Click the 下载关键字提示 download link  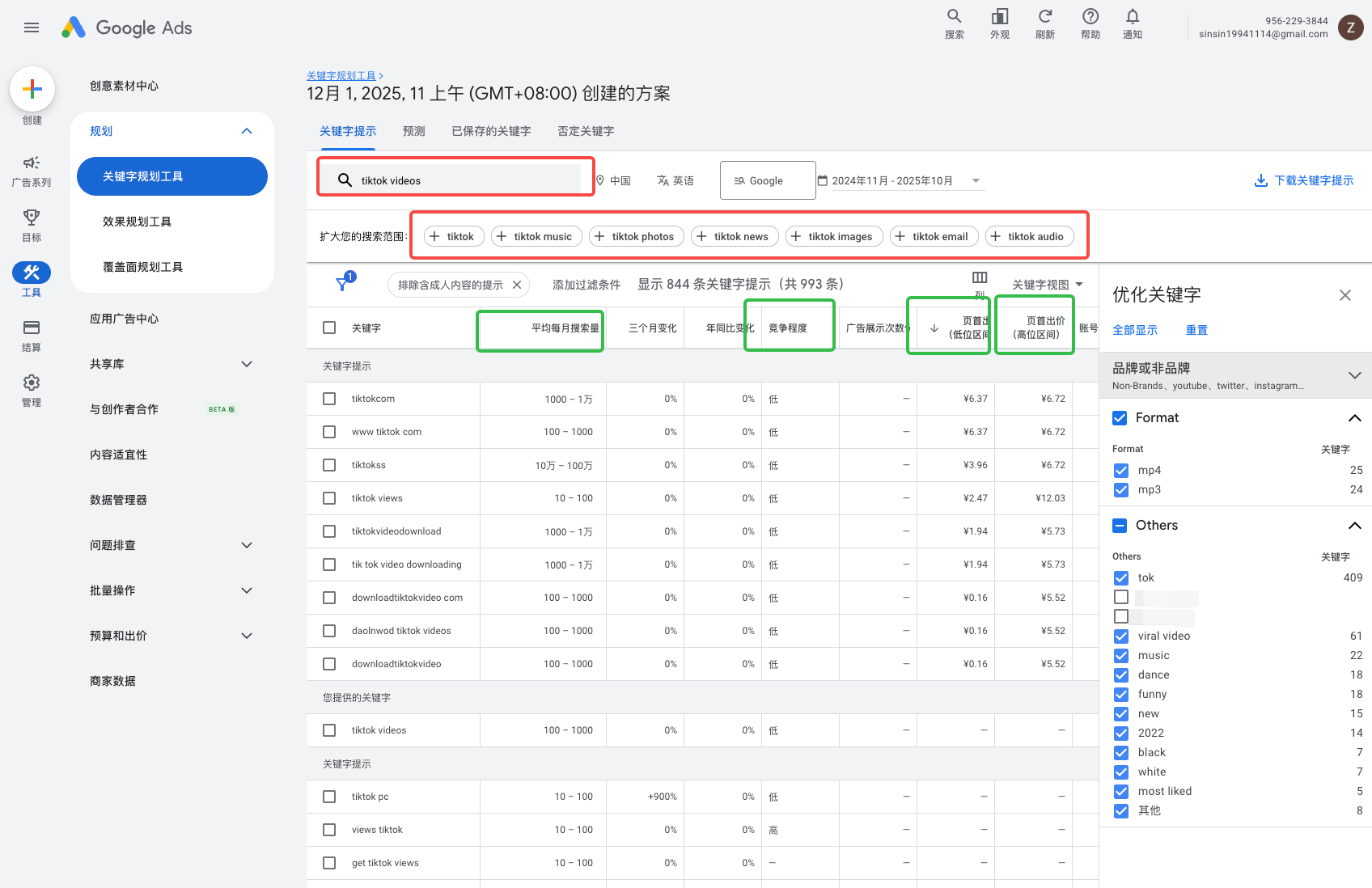1304,180
